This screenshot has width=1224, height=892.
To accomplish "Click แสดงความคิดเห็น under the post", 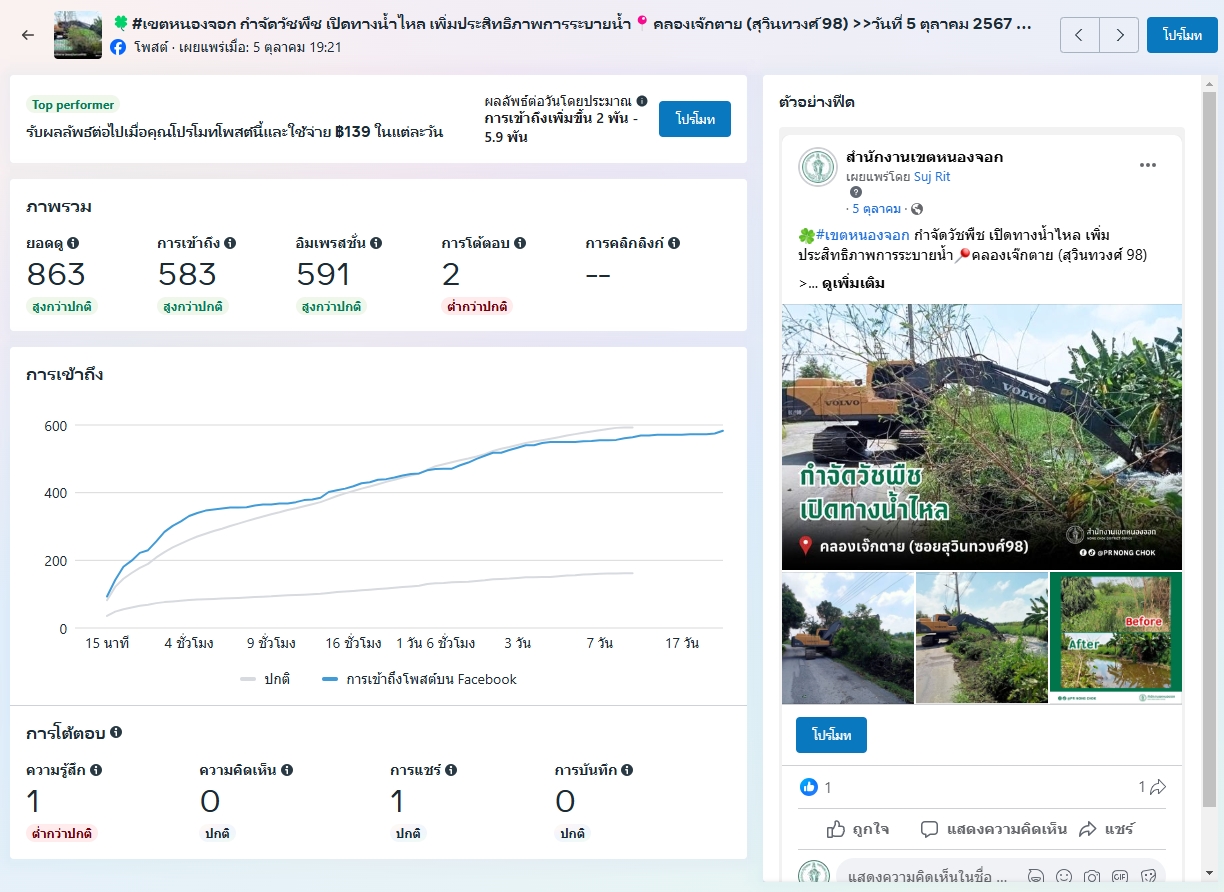I will pos(982,829).
